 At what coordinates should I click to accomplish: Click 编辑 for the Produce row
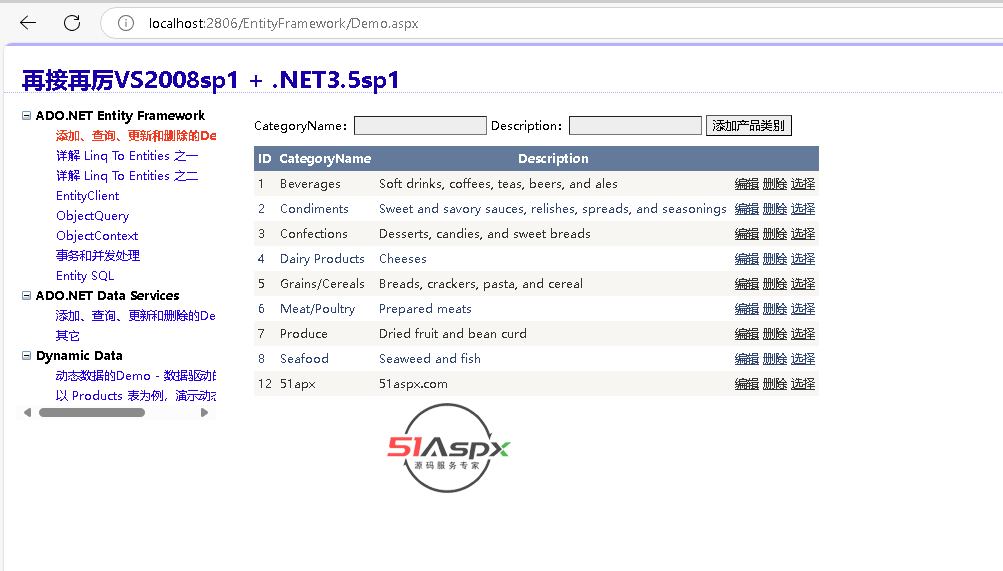pyautogui.click(x=746, y=334)
